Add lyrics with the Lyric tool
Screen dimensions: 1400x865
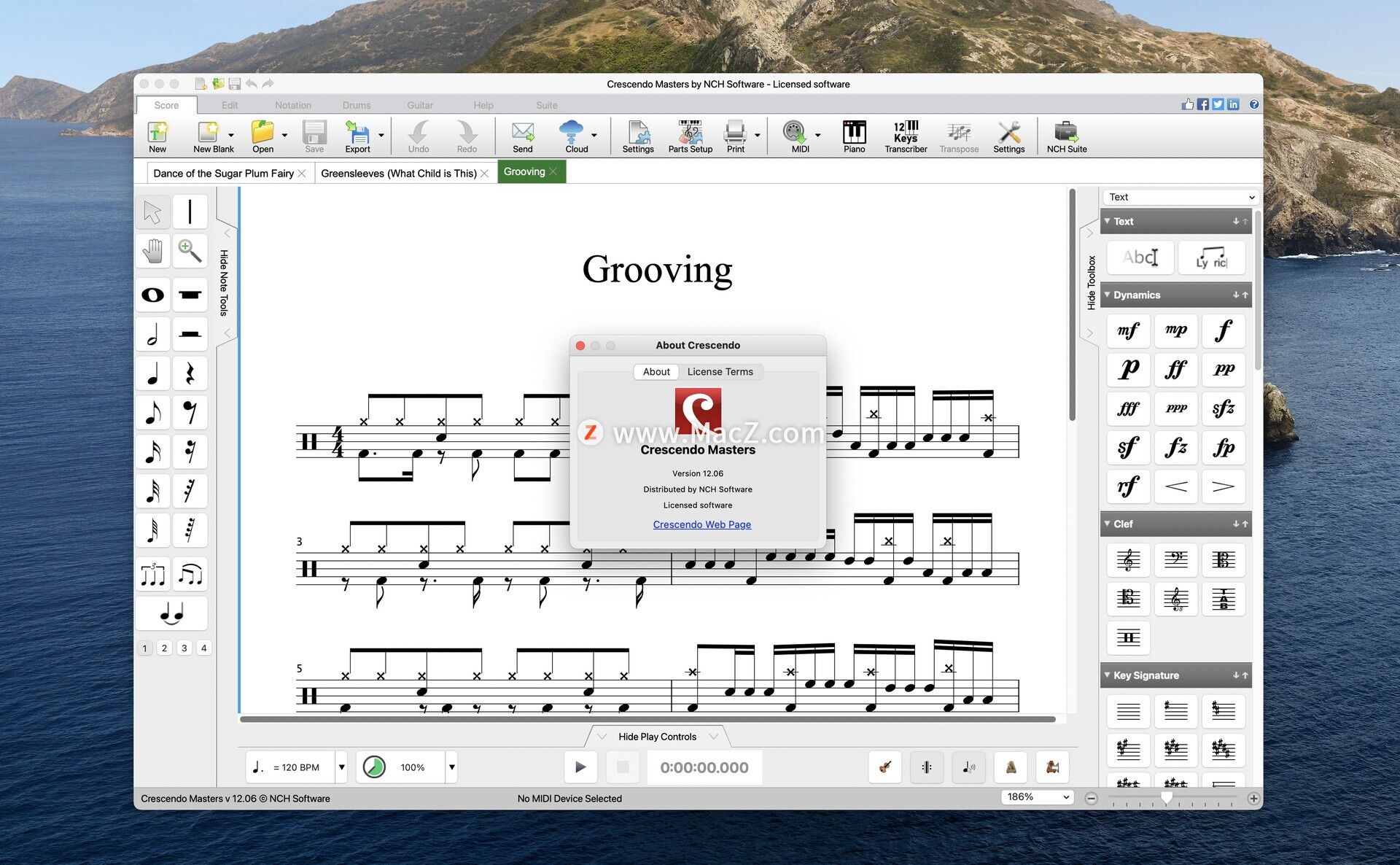1212,257
